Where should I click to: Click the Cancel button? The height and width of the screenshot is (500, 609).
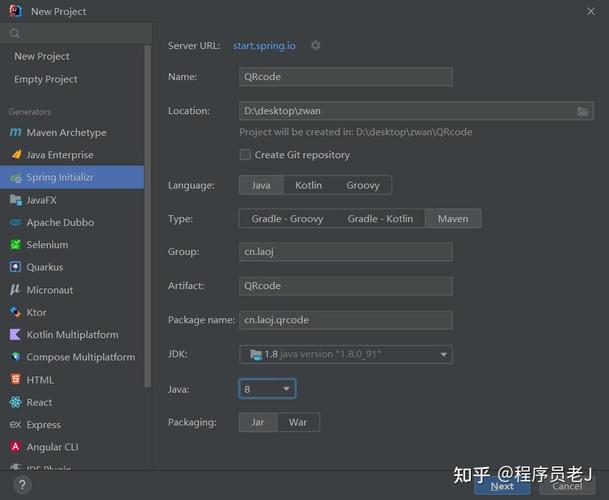point(567,486)
